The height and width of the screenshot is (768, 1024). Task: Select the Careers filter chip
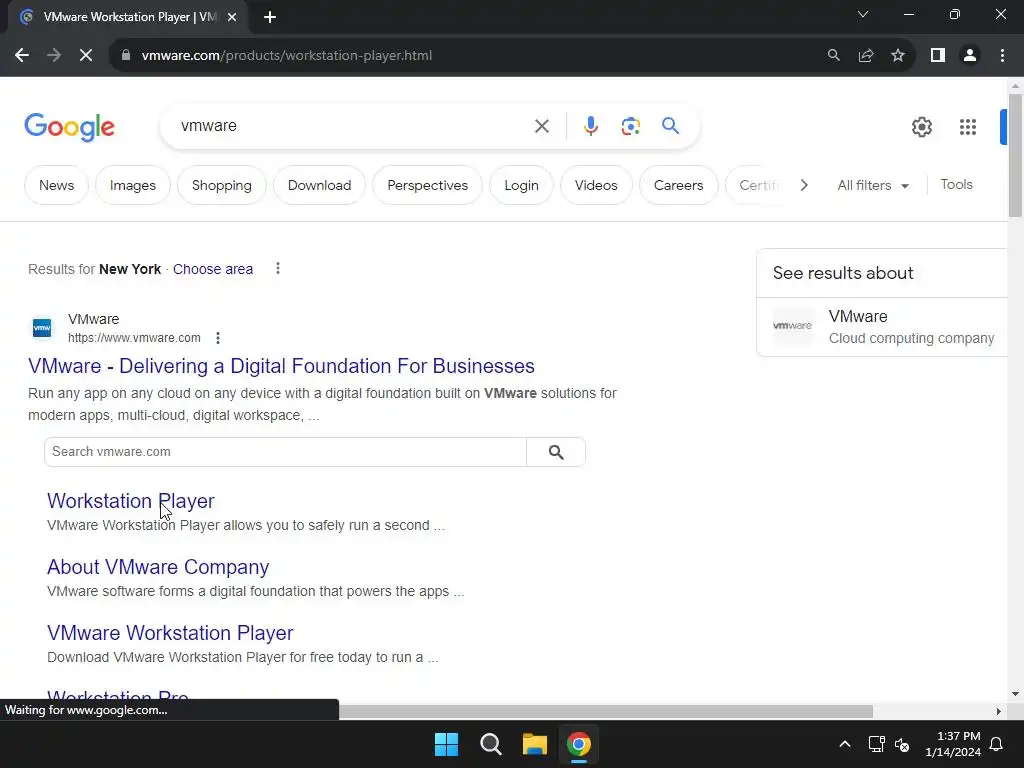678,185
